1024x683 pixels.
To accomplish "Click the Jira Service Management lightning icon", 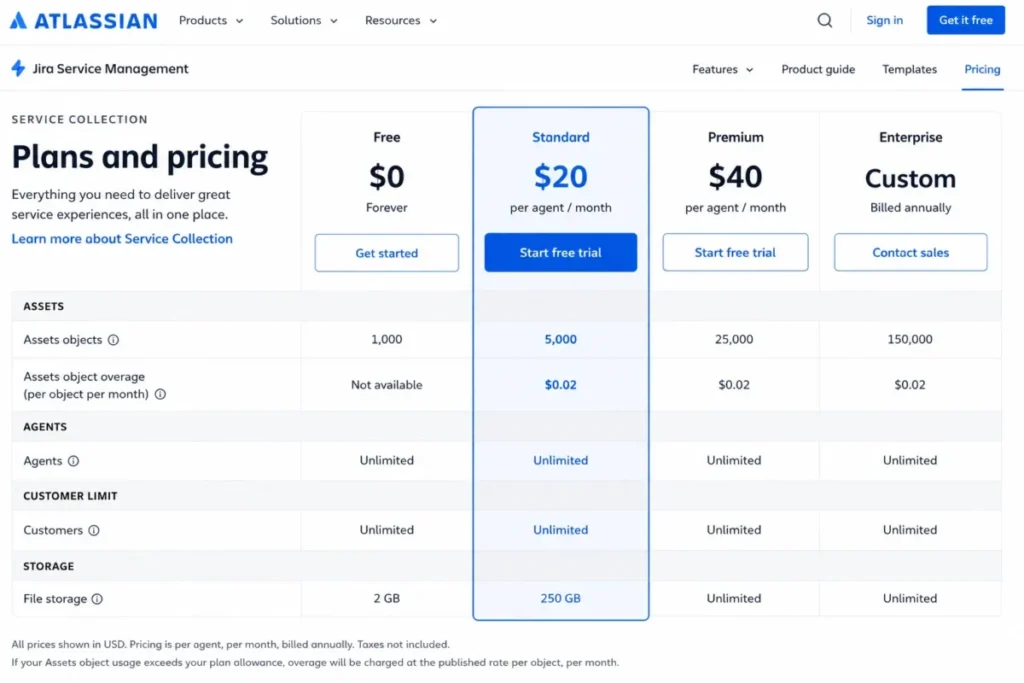I will coord(18,68).
